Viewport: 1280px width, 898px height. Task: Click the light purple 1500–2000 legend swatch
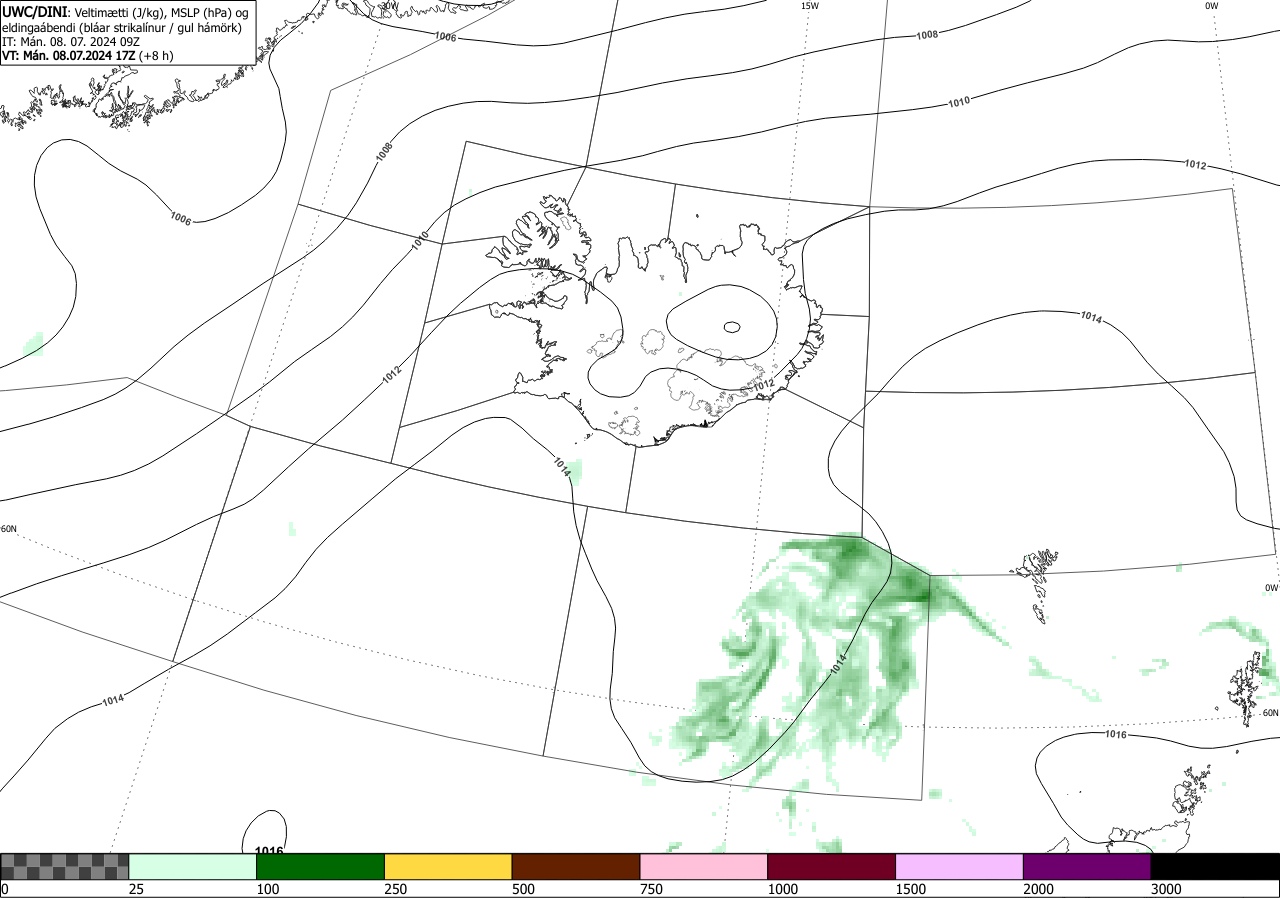(960, 866)
